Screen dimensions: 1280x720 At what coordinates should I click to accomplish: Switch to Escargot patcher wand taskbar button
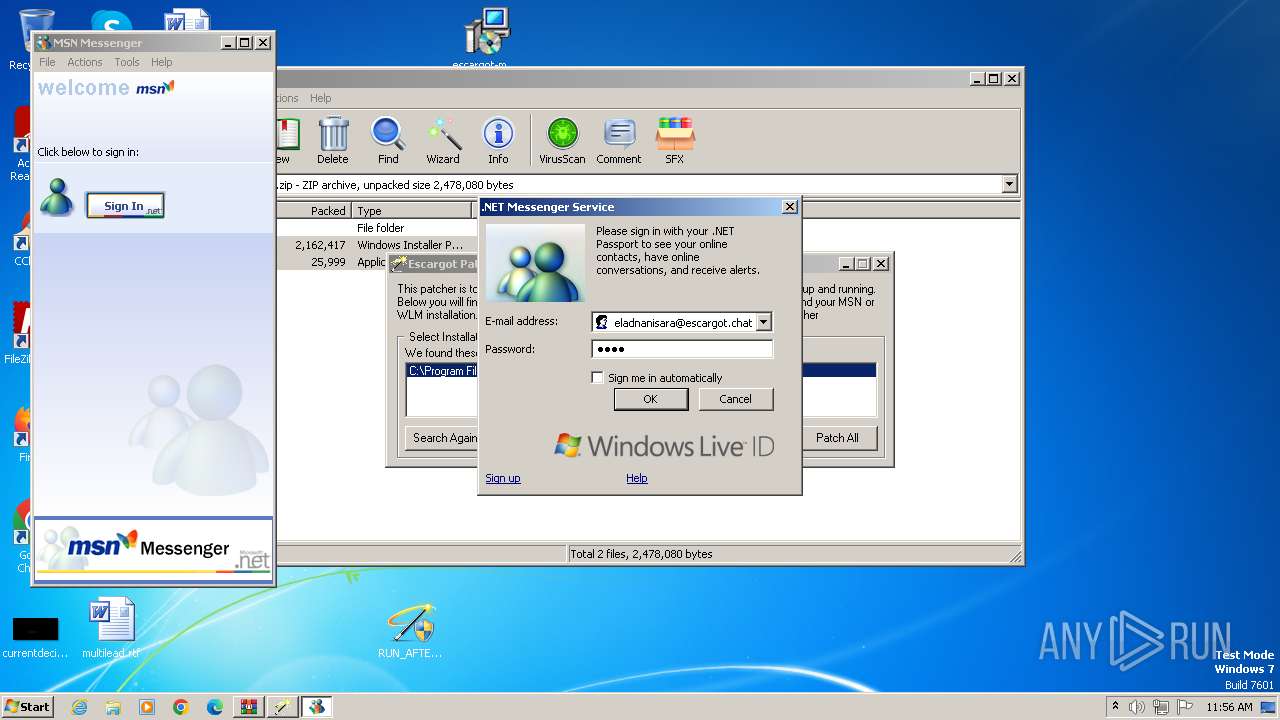pos(283,707)
